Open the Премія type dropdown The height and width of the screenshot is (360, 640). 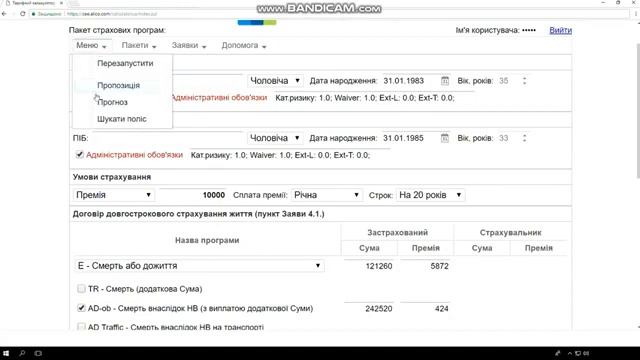pos(114,195)
